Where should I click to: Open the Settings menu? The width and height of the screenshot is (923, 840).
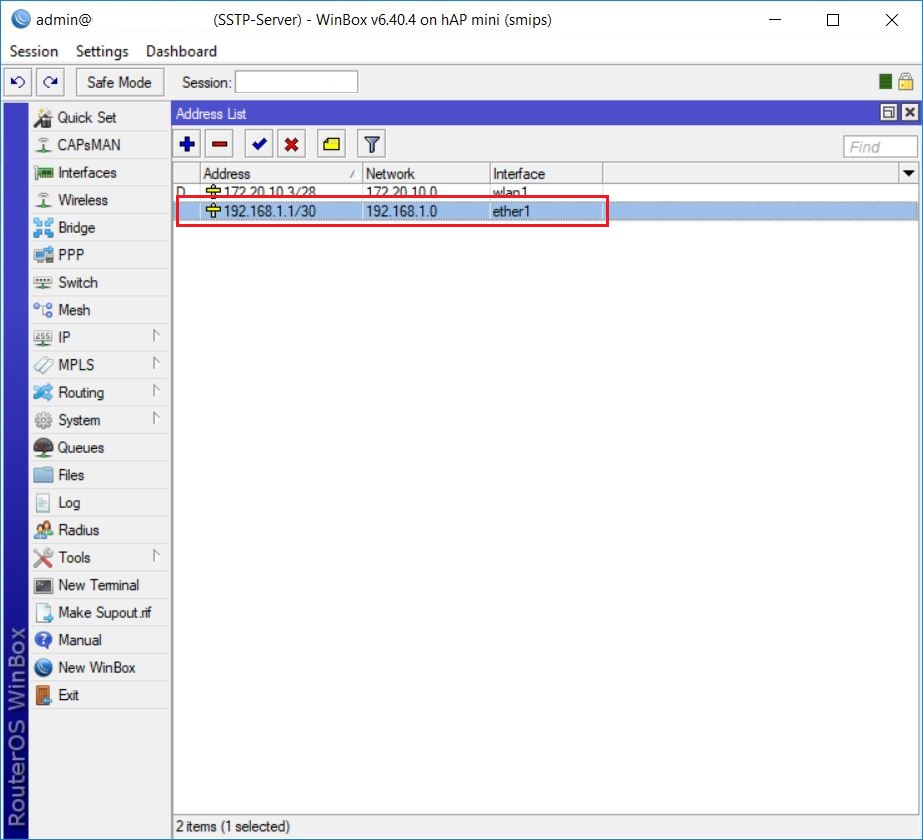click(102, 51)
